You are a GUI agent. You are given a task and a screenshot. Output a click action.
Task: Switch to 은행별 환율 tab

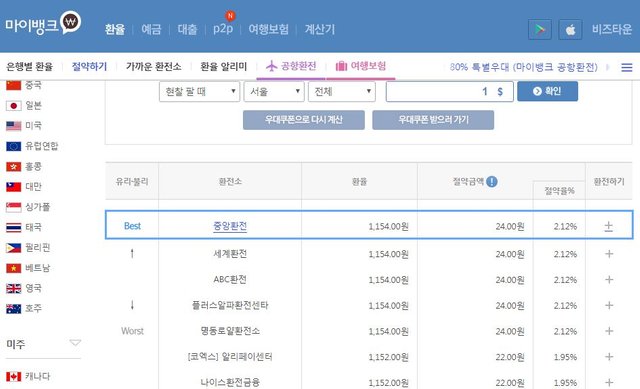[29, 67]
